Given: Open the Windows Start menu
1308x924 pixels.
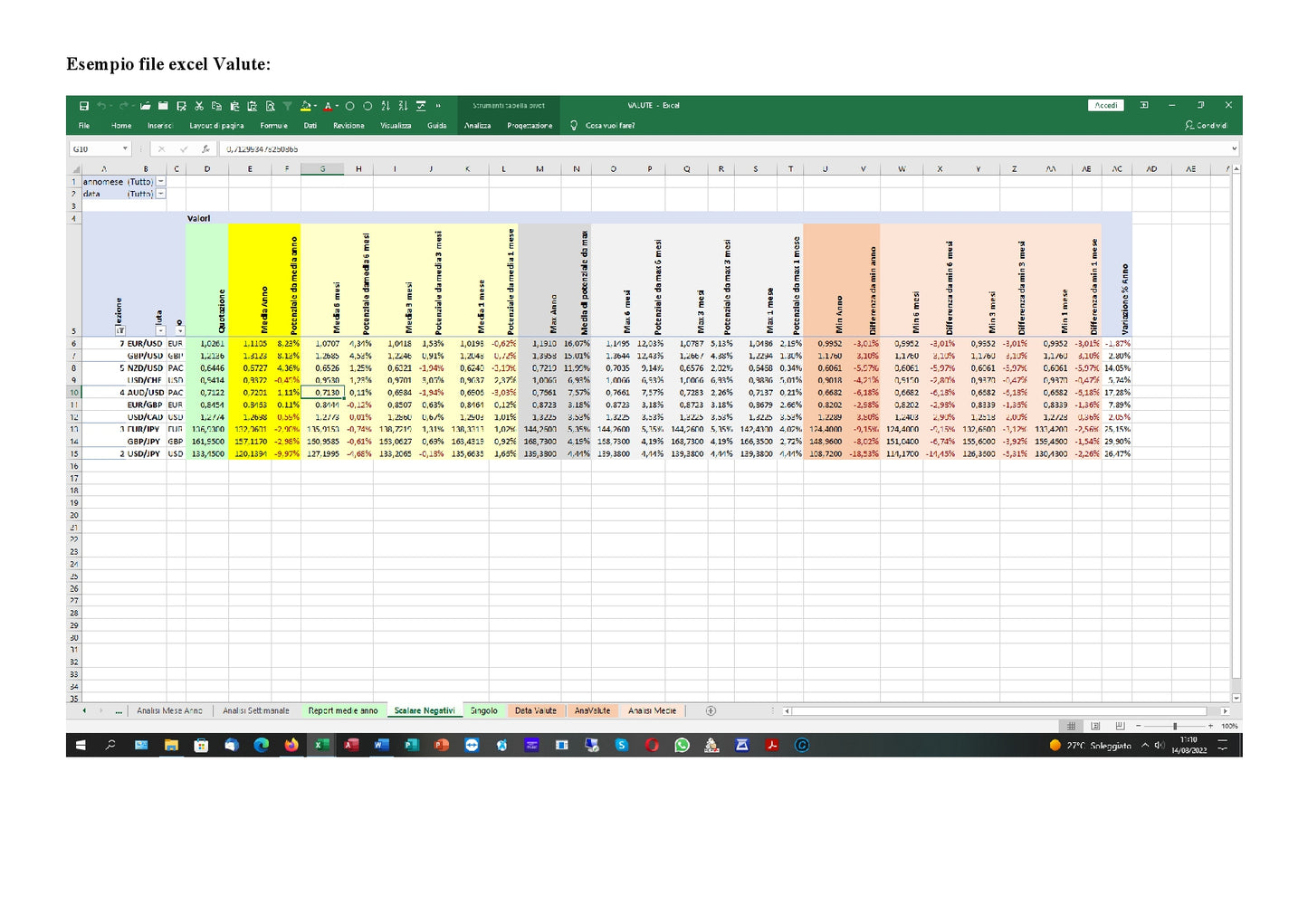Looking at the screenshot, I should 81,745.
